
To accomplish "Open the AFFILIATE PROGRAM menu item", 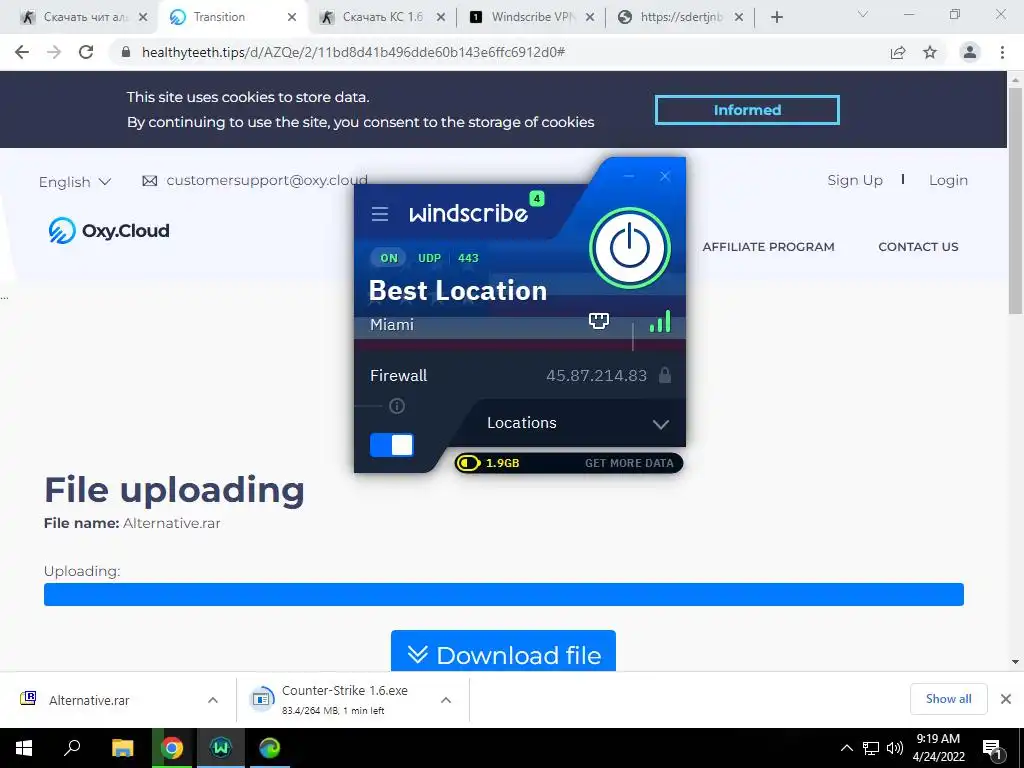I will (x=768, y=247).
